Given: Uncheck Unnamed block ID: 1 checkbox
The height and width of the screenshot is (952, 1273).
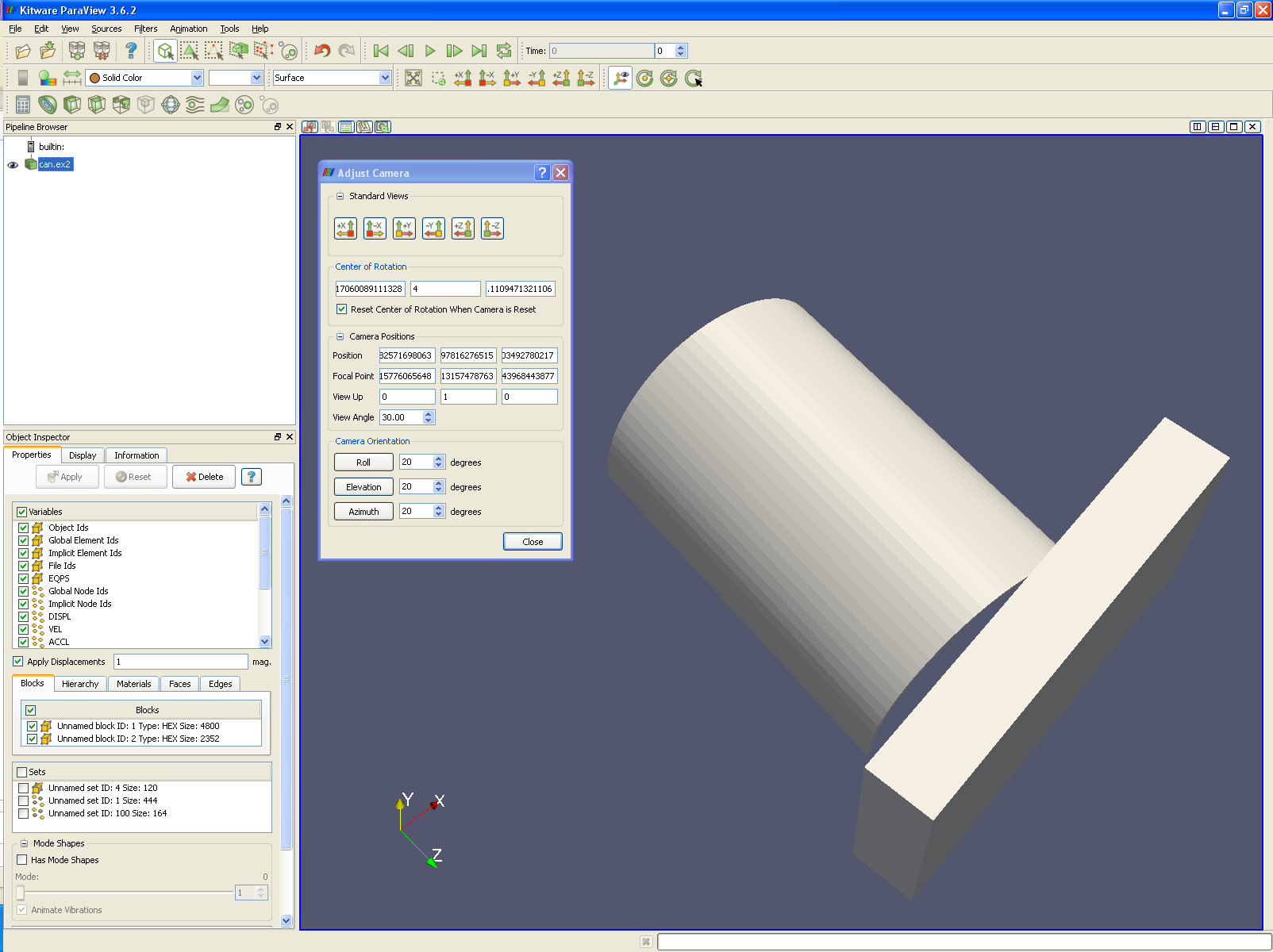Looking at the screenshot, I should coord(32,726).
